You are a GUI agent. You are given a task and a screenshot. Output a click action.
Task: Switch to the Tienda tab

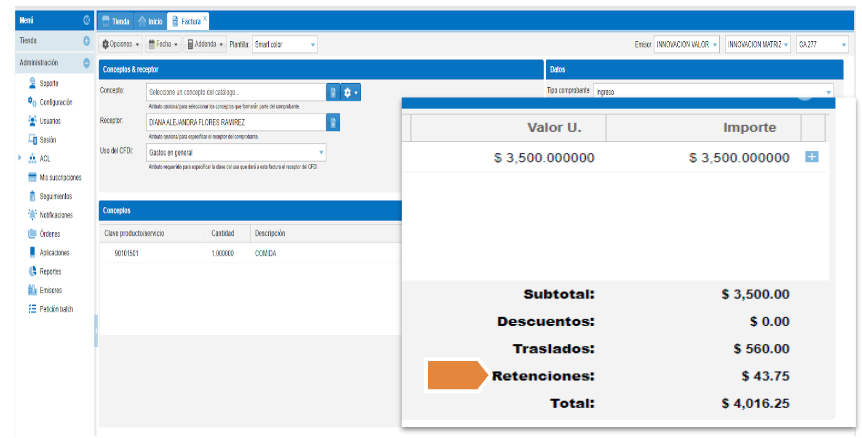[x=116, y=21]
